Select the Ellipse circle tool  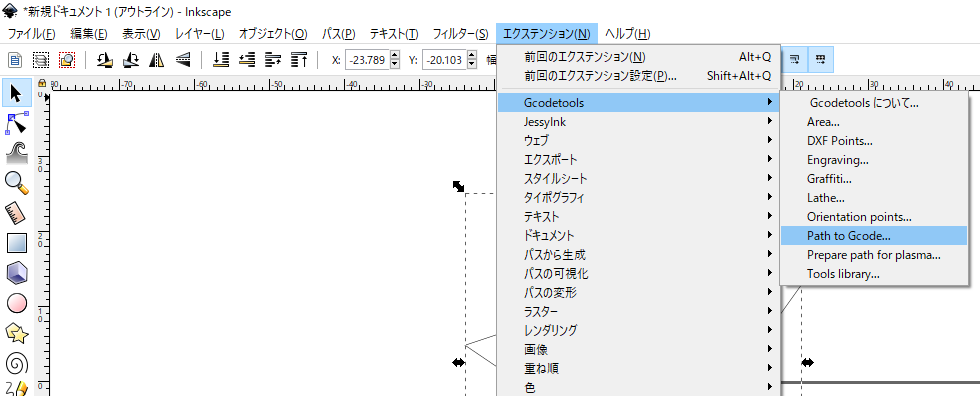(16, 304)
